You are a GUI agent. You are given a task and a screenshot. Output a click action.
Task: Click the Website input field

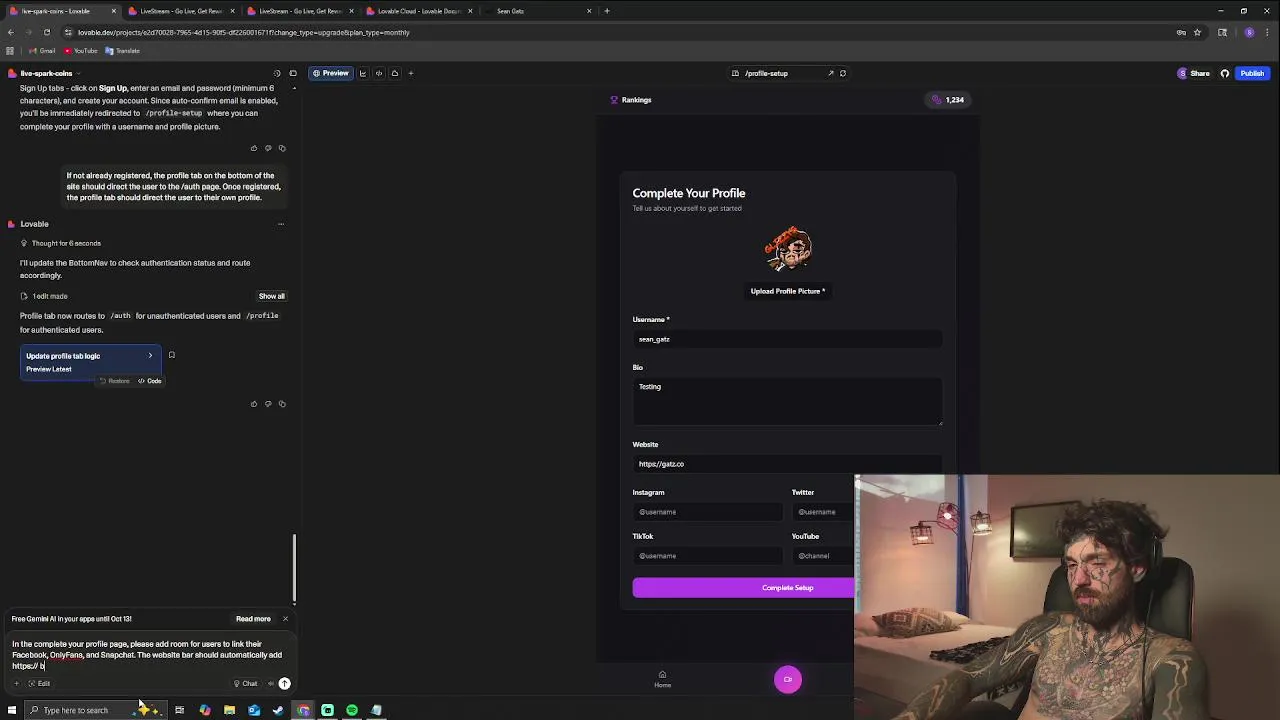[787, 464]
